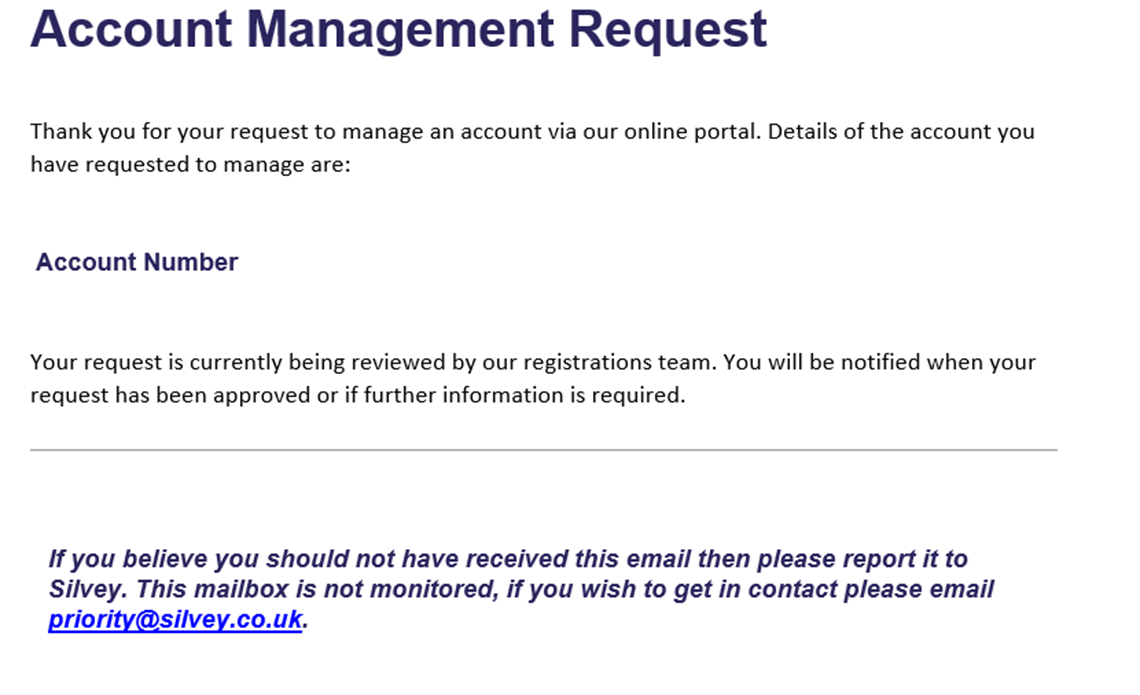Select the Account Number label
This screenshot has height=695, width=1140.
point(137,262)
